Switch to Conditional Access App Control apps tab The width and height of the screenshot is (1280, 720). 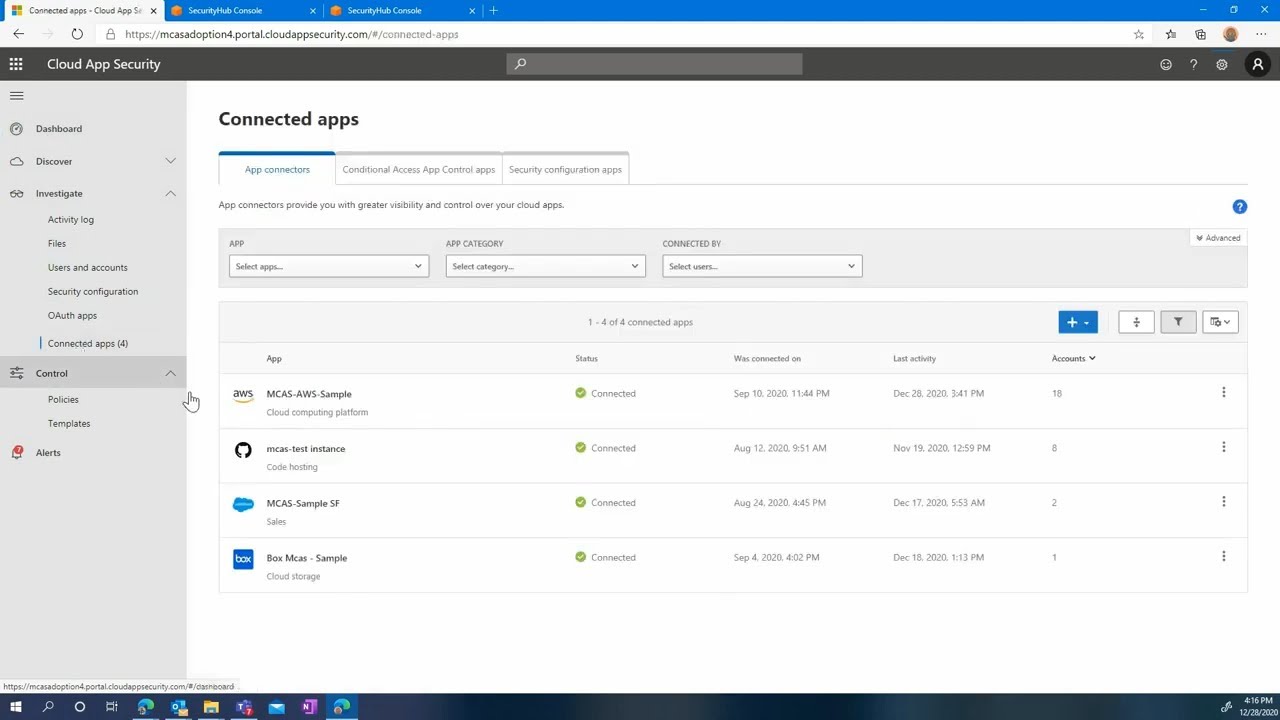point(419,169)
